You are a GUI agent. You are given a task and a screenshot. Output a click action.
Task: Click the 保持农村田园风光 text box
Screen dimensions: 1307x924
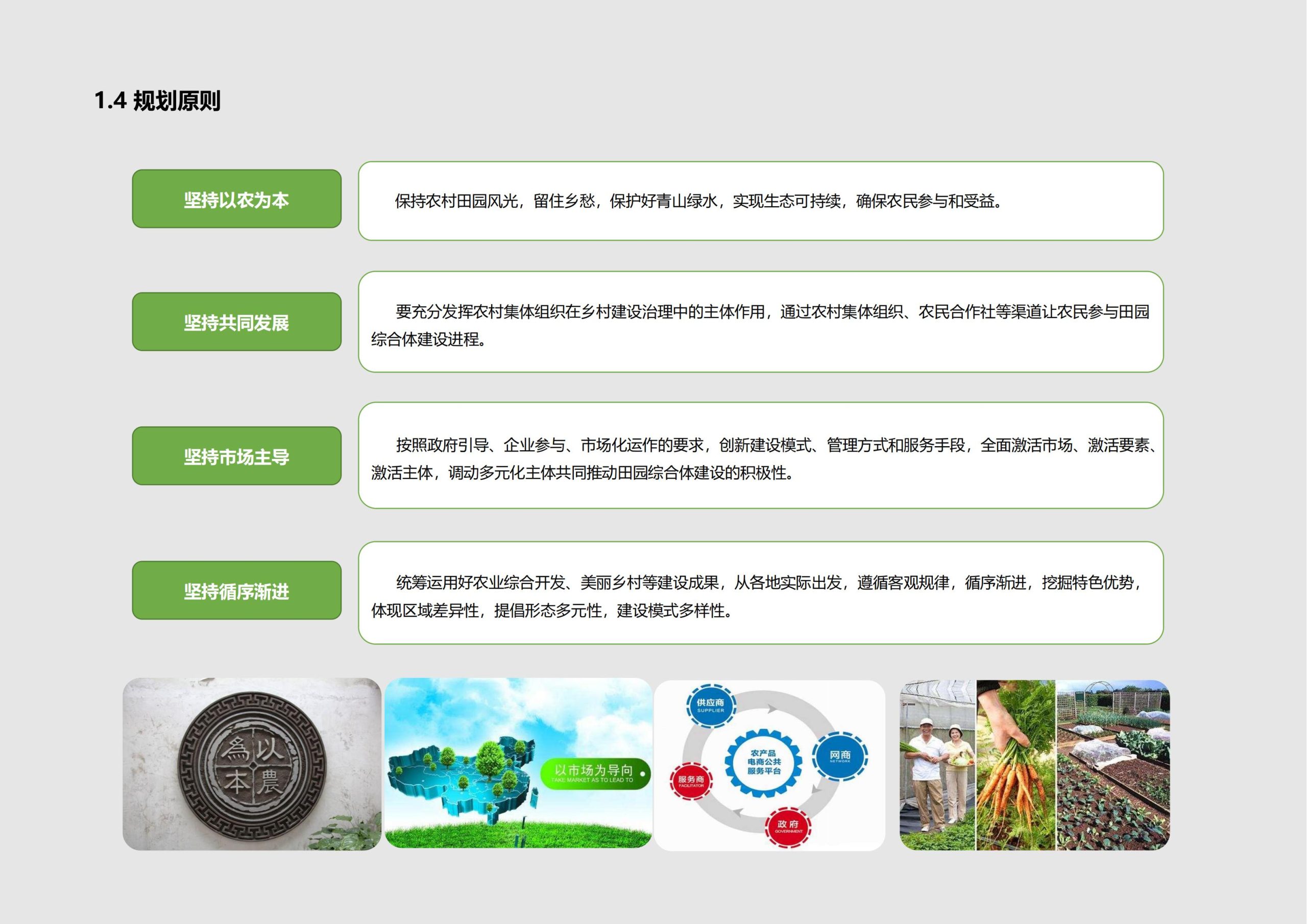click(761, 201)
